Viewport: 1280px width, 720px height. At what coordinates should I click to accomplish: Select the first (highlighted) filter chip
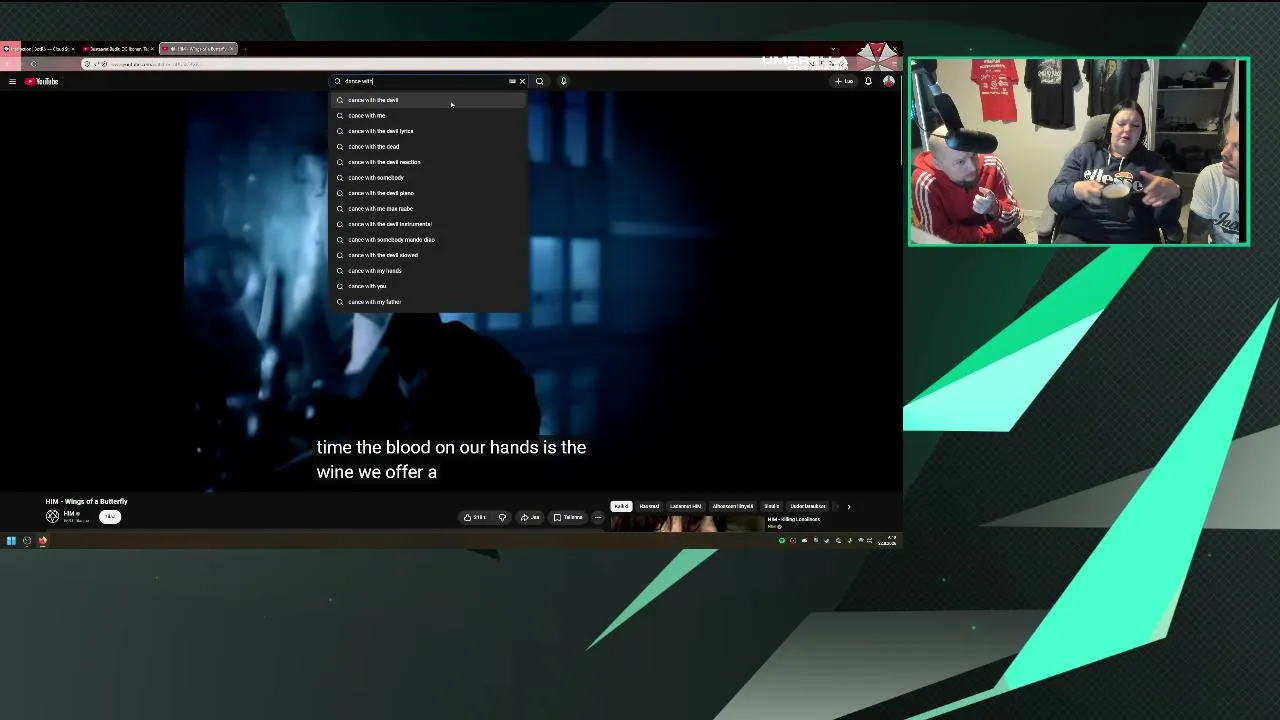point(621,506)
